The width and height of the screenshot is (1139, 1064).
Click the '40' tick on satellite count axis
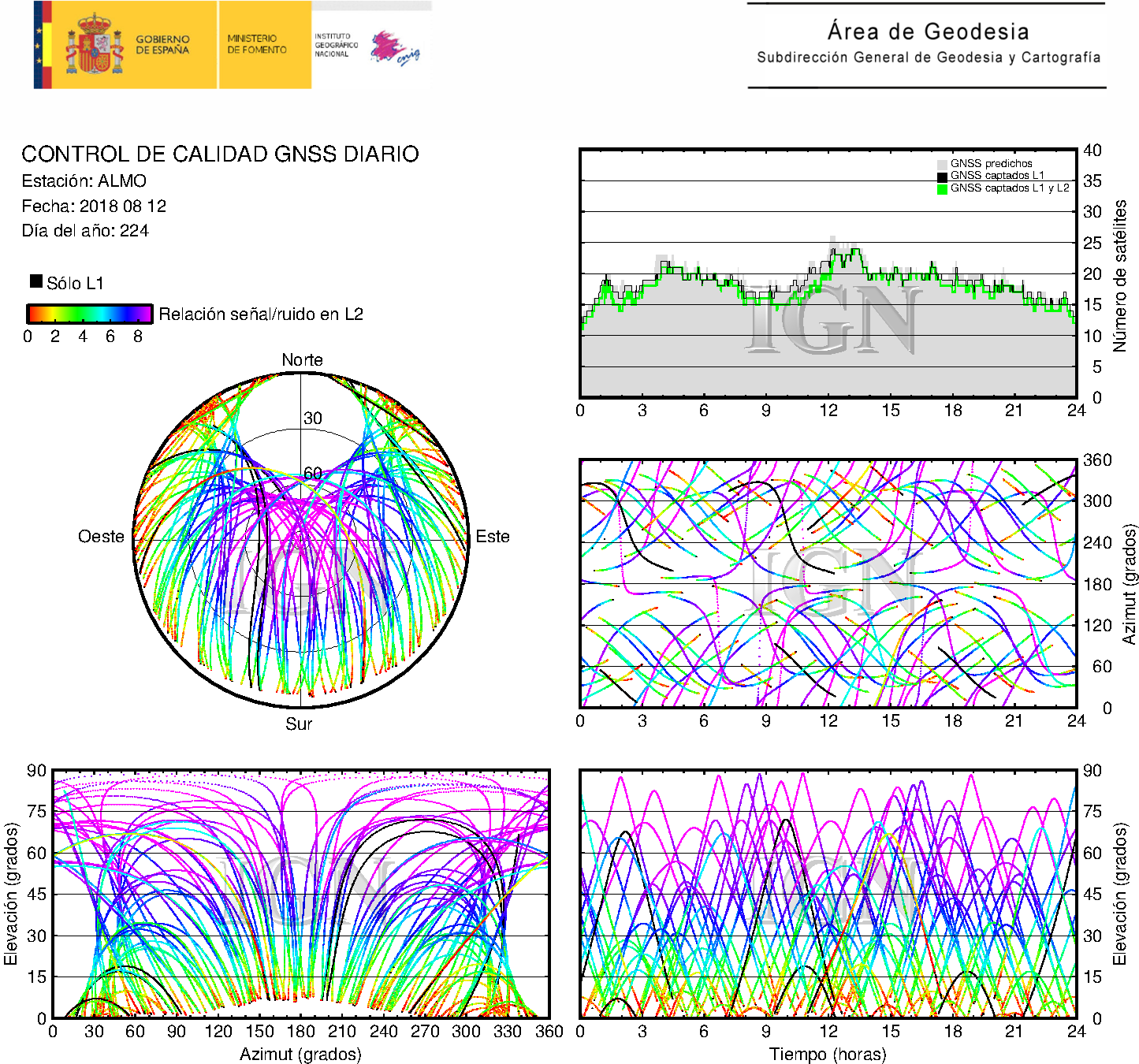click(x=1092, y=150)
